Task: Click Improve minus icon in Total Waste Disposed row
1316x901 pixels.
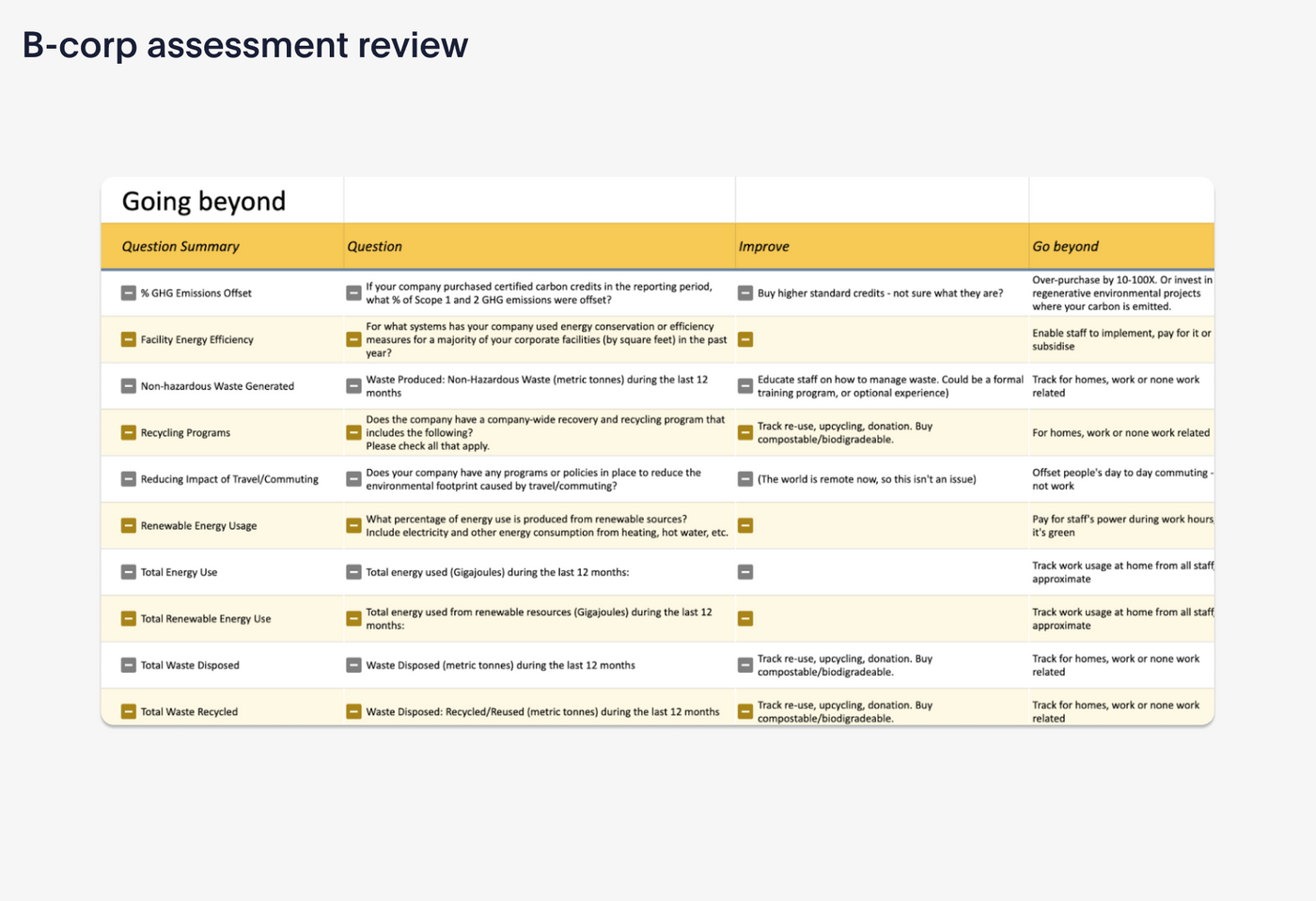Action: [x=745, y=665]
